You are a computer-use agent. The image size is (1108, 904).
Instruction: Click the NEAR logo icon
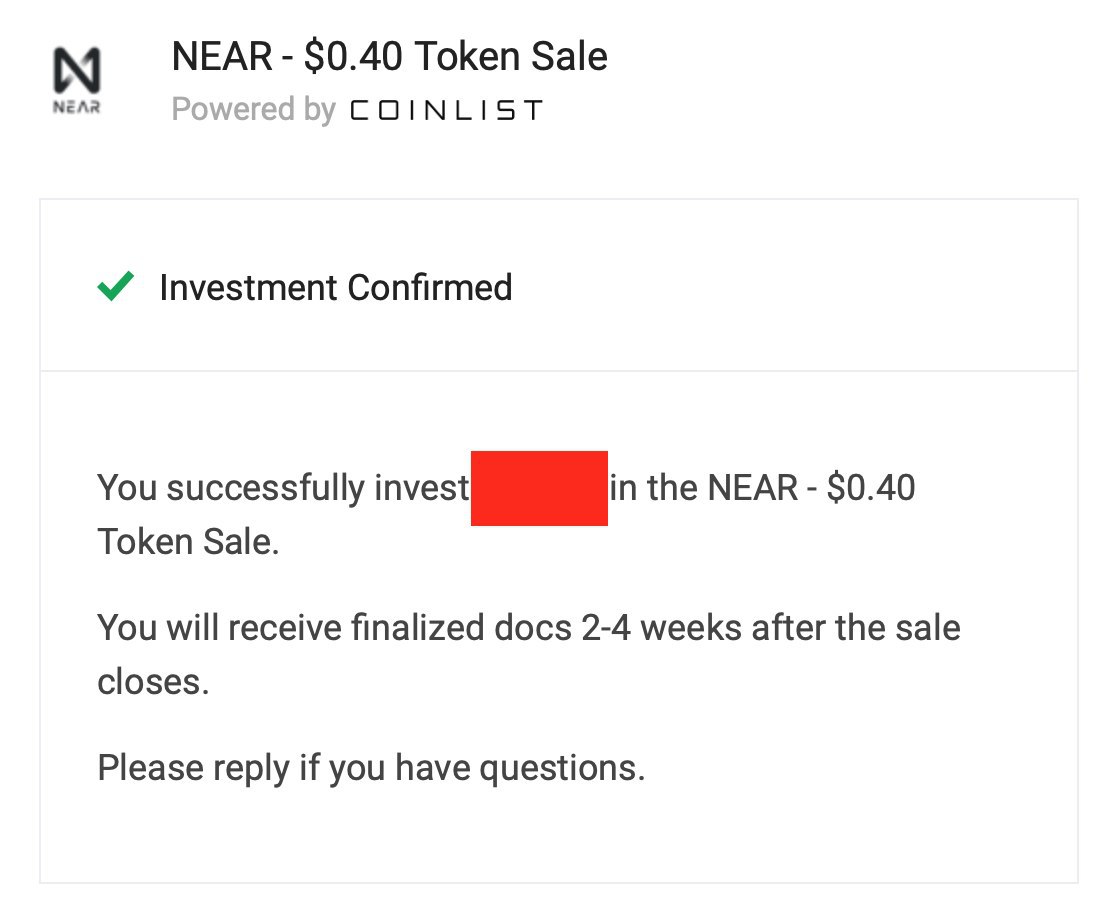point(77,70)
